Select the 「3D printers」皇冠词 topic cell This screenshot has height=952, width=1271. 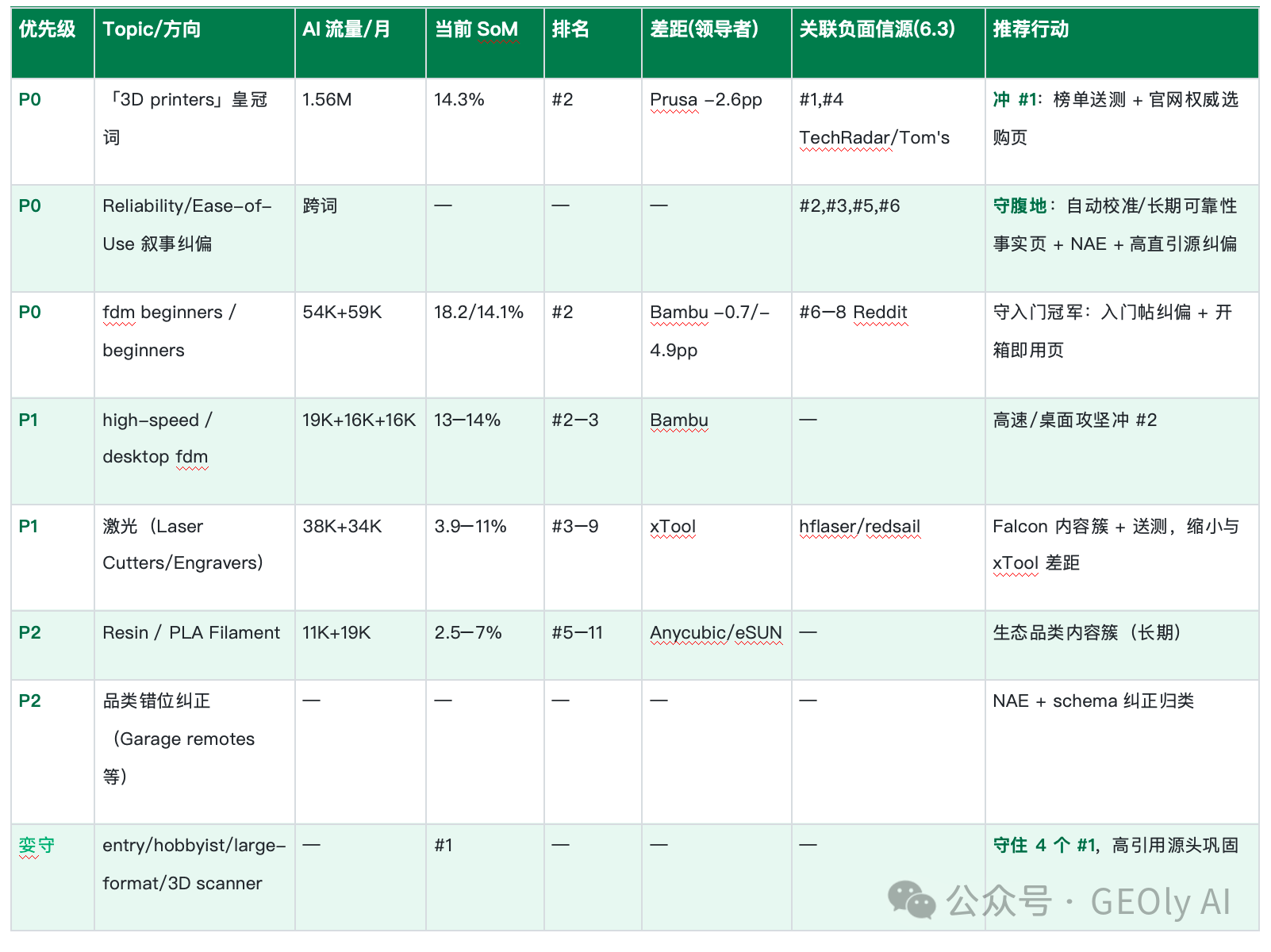(x=194, y=132)
